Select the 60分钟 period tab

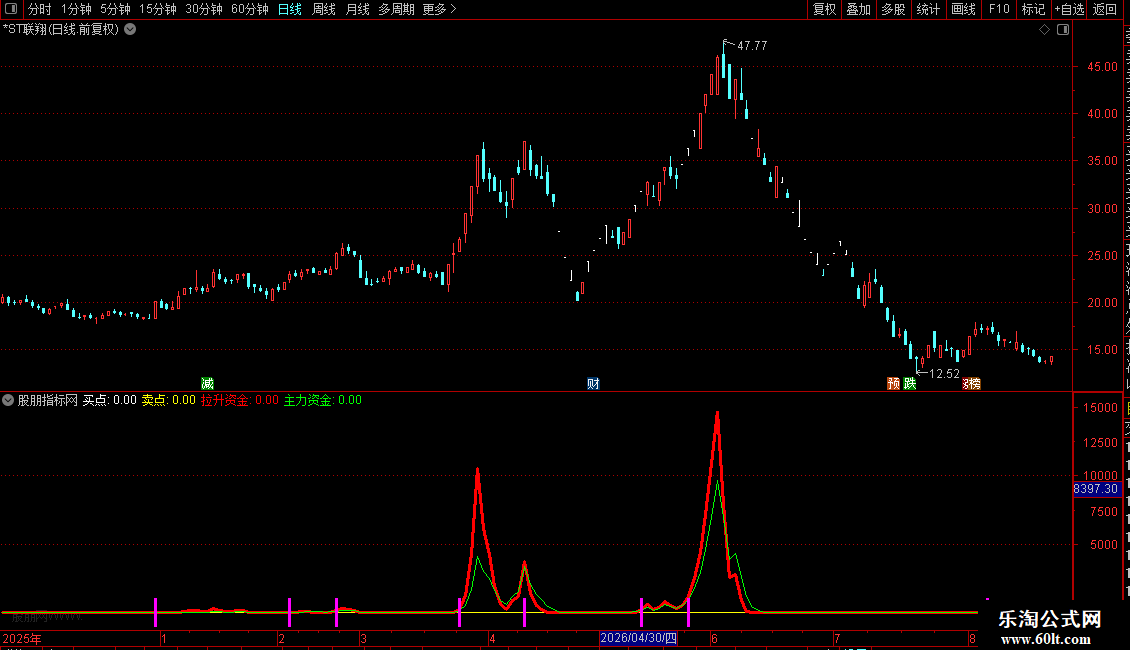[249, 9]
